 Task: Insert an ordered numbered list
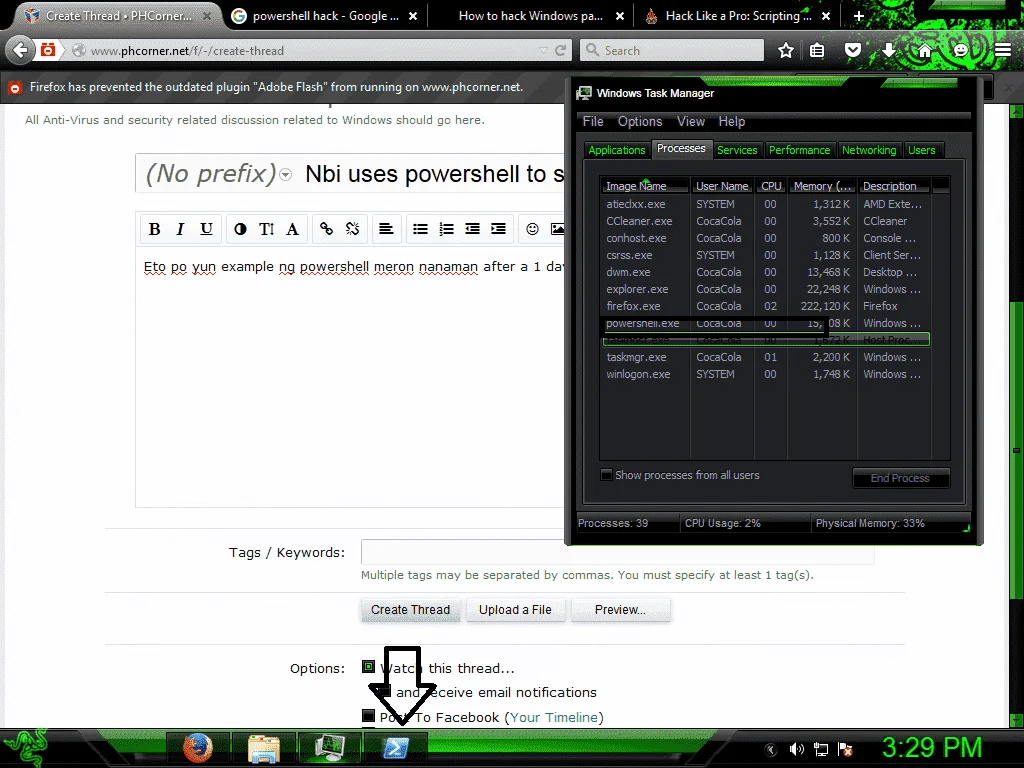tap(446, 229)
